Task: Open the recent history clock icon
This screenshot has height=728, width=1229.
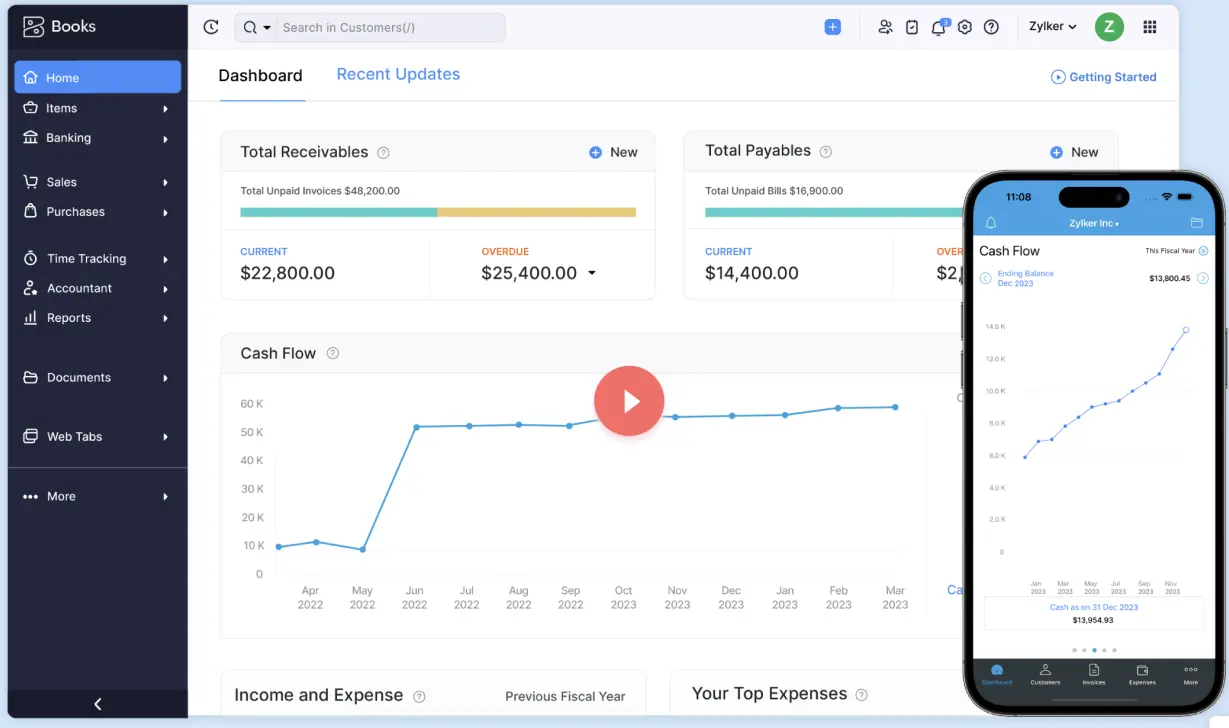Action: [x=211, y=27]
